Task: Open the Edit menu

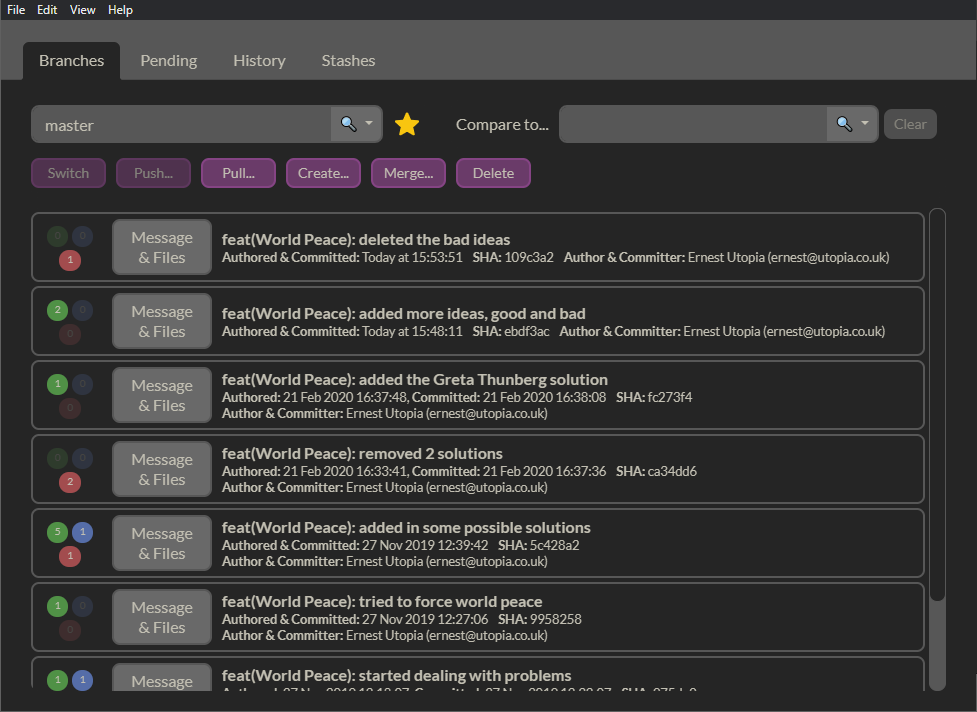Action: coord(46,10)
